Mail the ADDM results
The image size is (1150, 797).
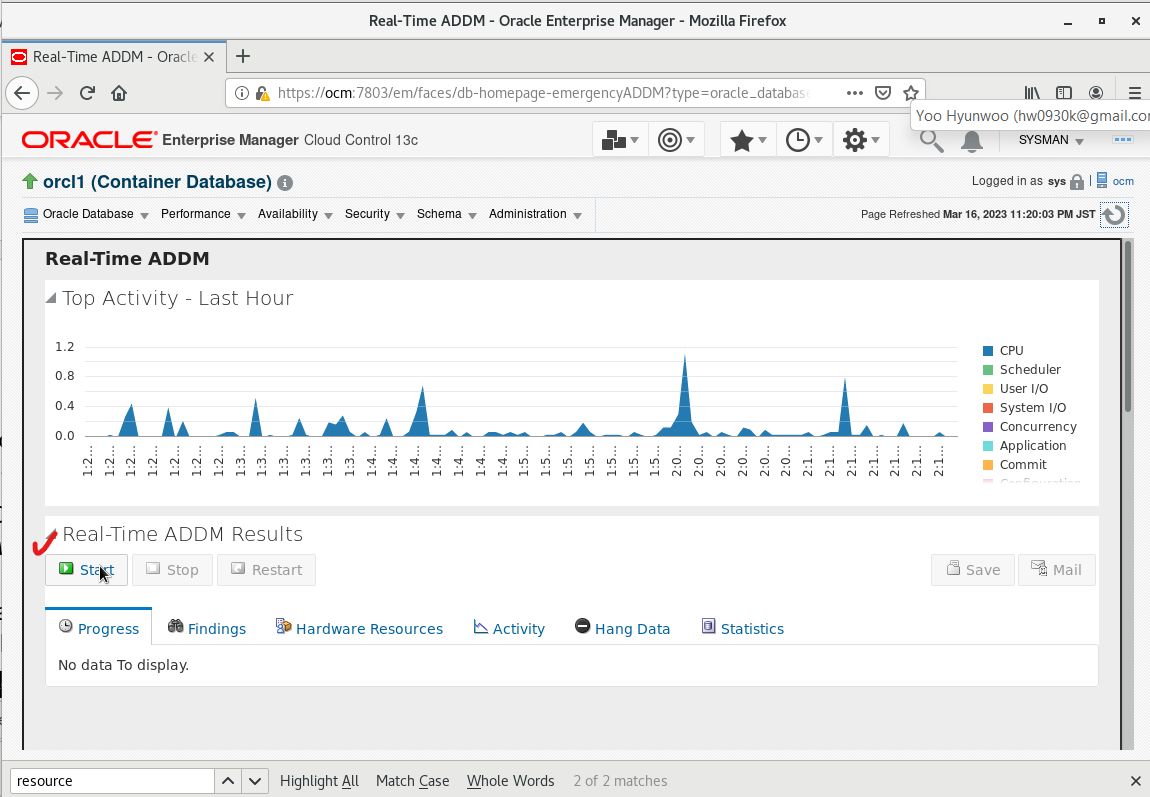[1057, 570]
